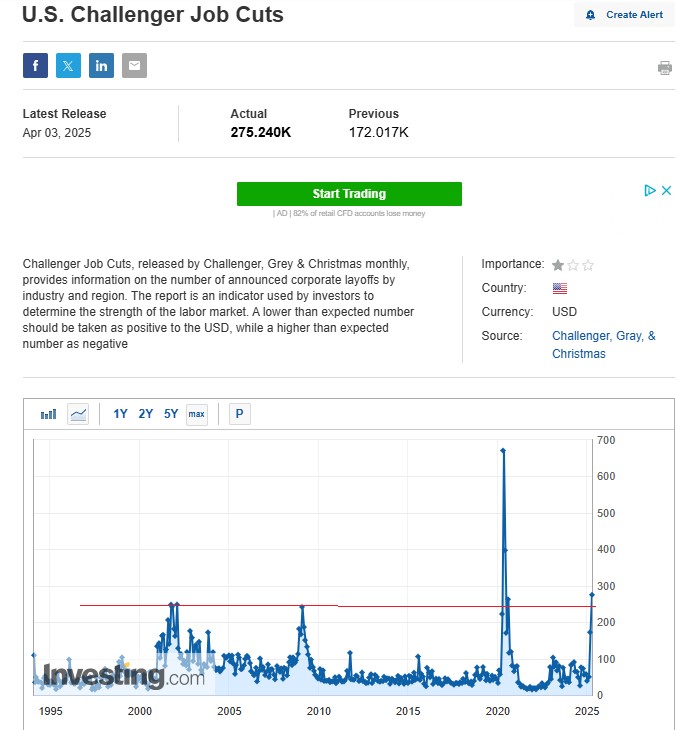Click the printer icon
676x730 pixels.
[664, 68]
